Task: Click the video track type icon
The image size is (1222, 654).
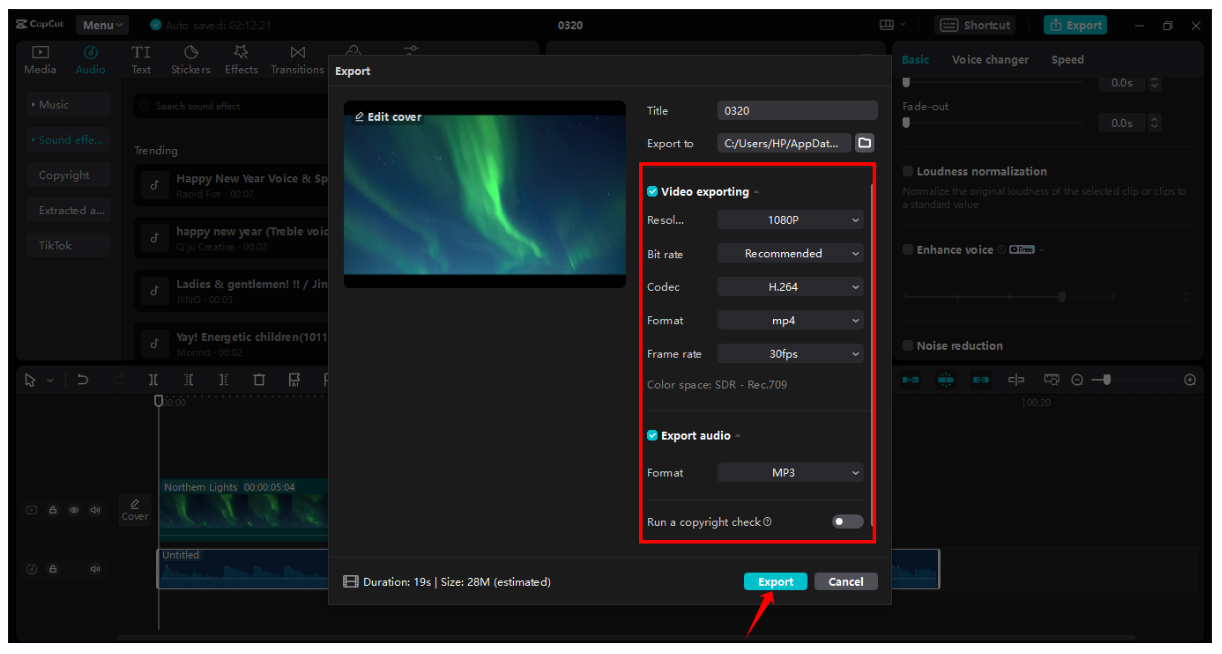Action: point(32,510)
